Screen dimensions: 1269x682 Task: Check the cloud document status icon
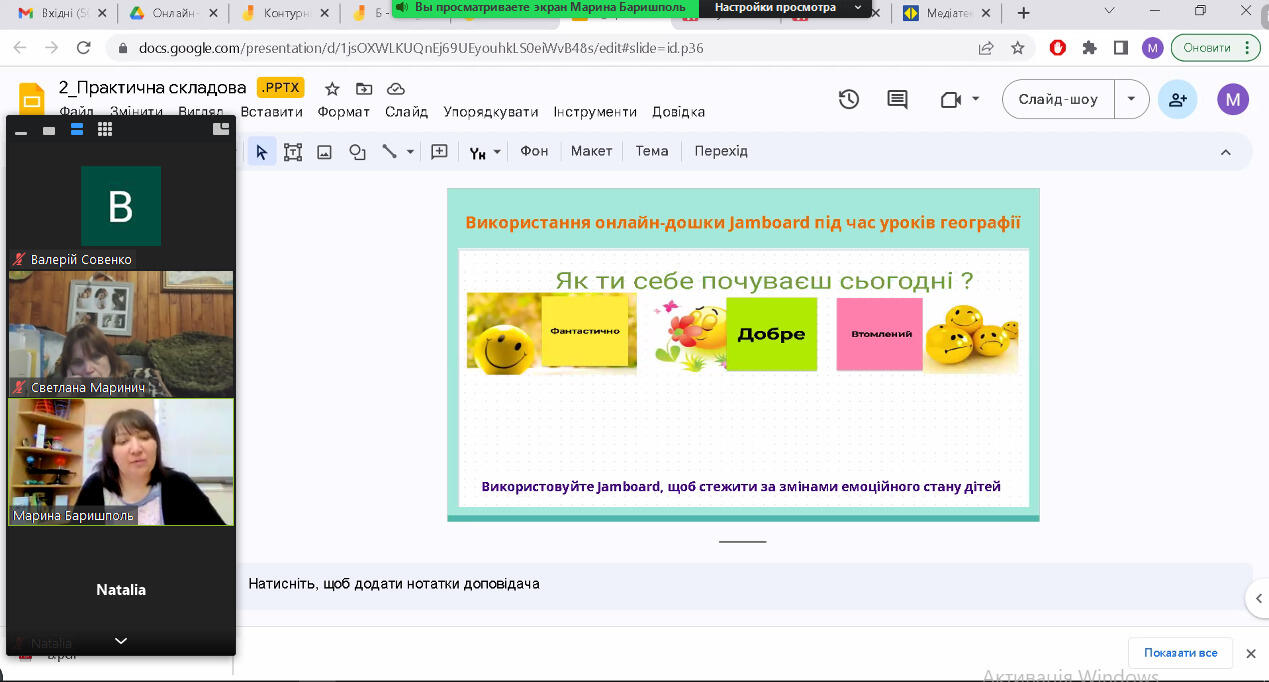point(395,89)
